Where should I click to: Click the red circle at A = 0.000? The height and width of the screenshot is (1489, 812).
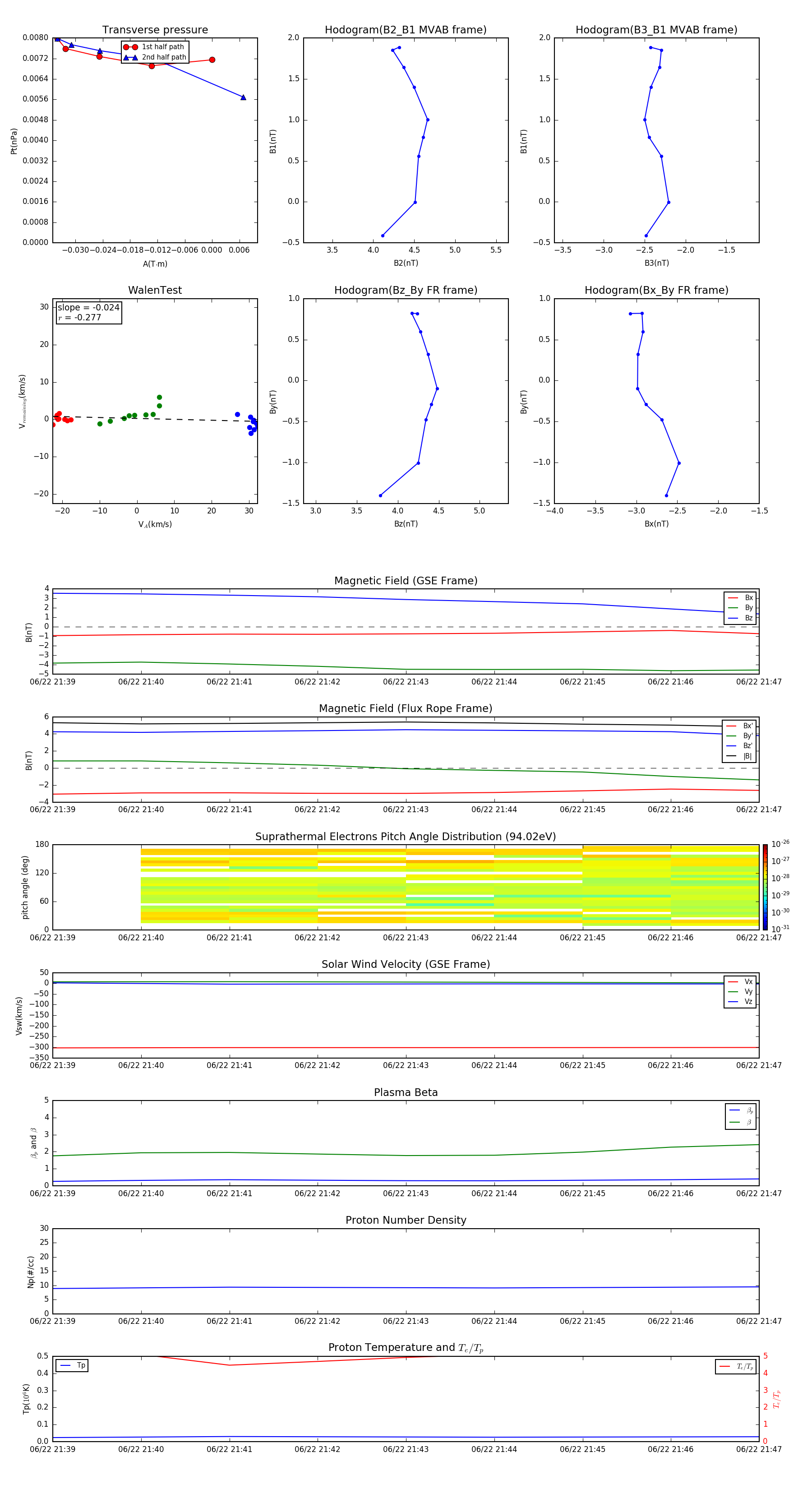point(212,60)
